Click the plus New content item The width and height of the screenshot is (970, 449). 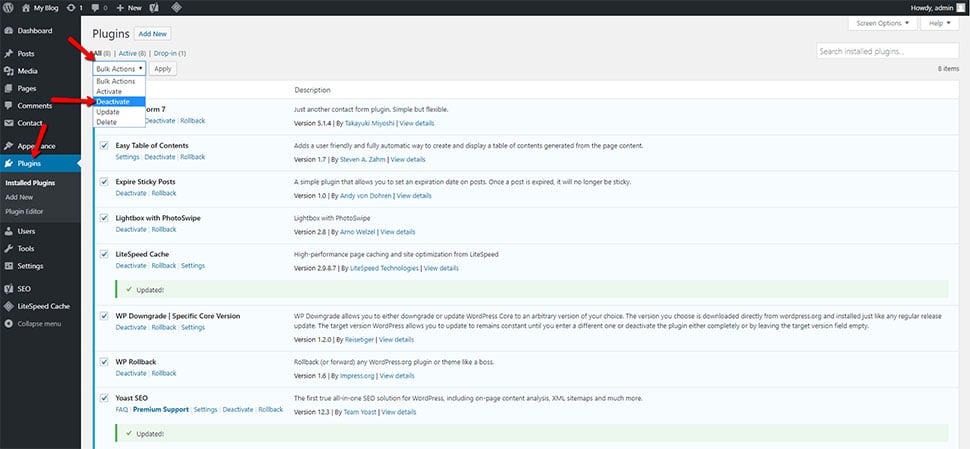click(129, 8)
